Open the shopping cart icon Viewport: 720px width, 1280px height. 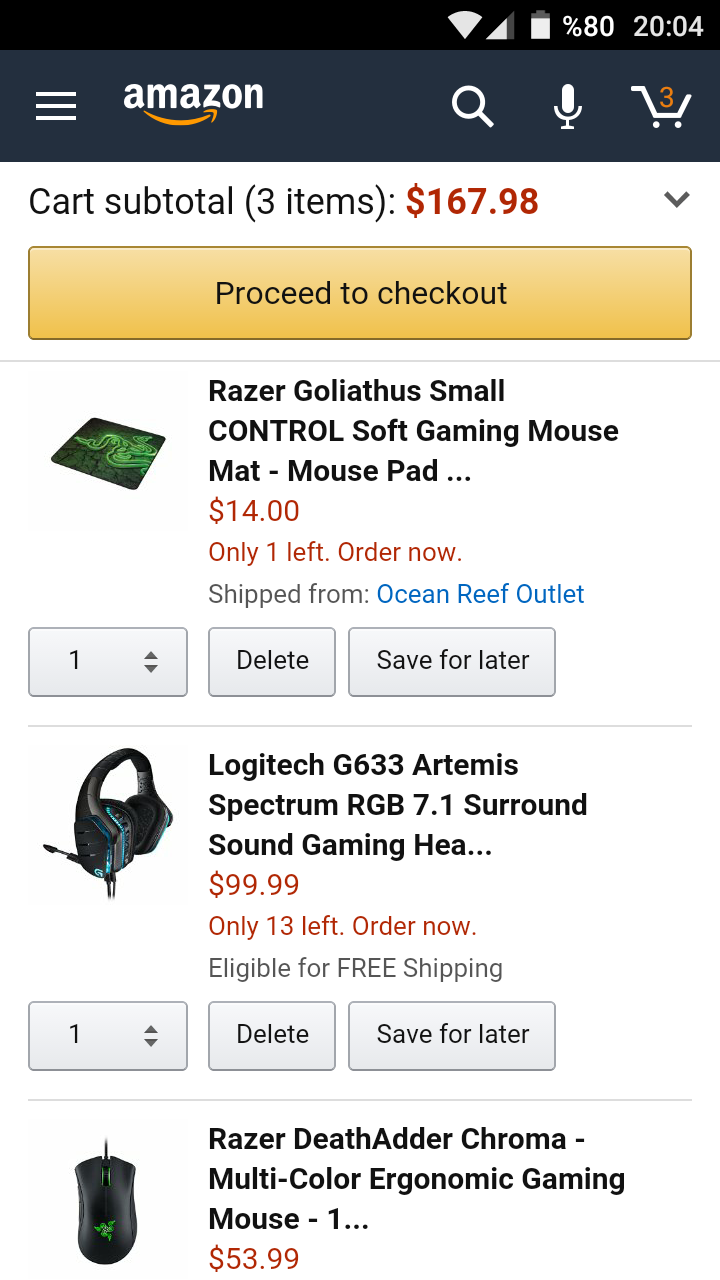pos(661,106)
